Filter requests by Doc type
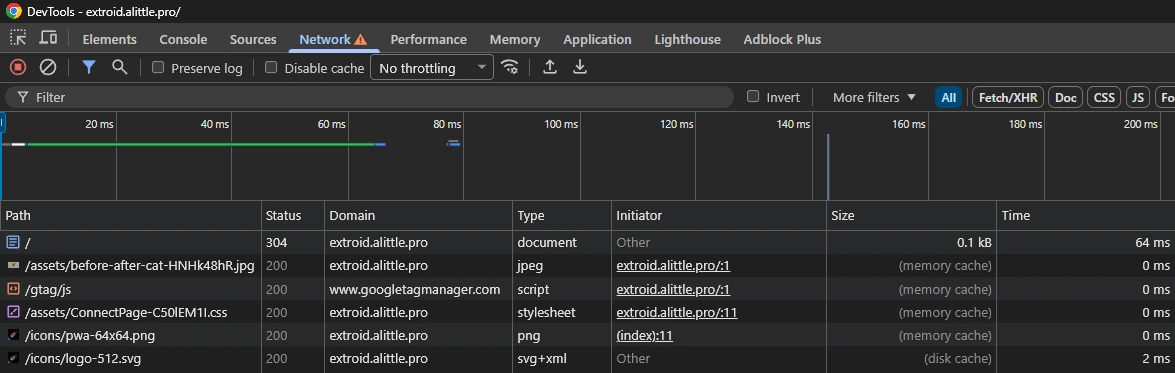This screenshot has height=373, width=1175. pos(1066,97)
